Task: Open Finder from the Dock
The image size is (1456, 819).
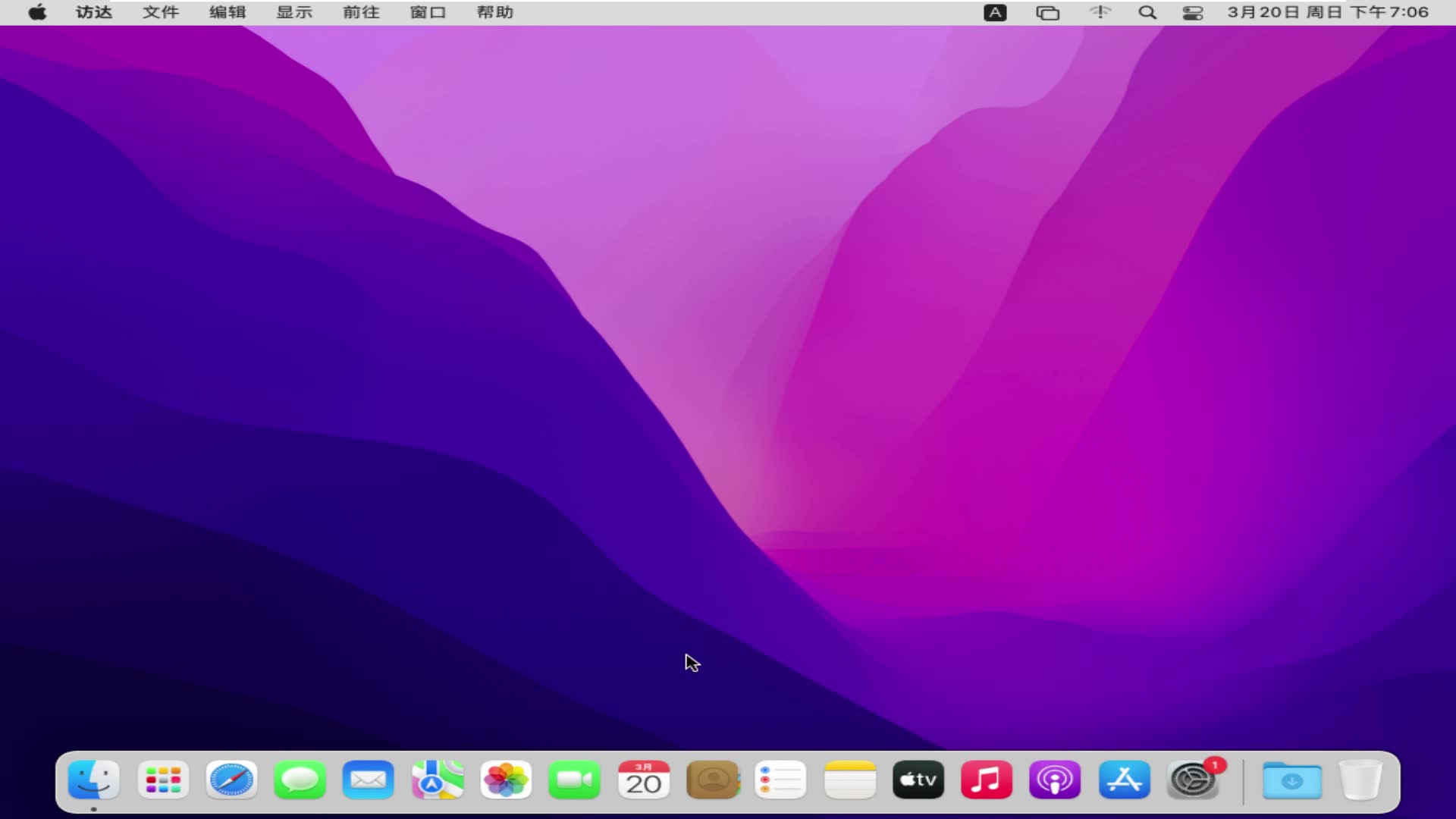Action: click(93, 780)
